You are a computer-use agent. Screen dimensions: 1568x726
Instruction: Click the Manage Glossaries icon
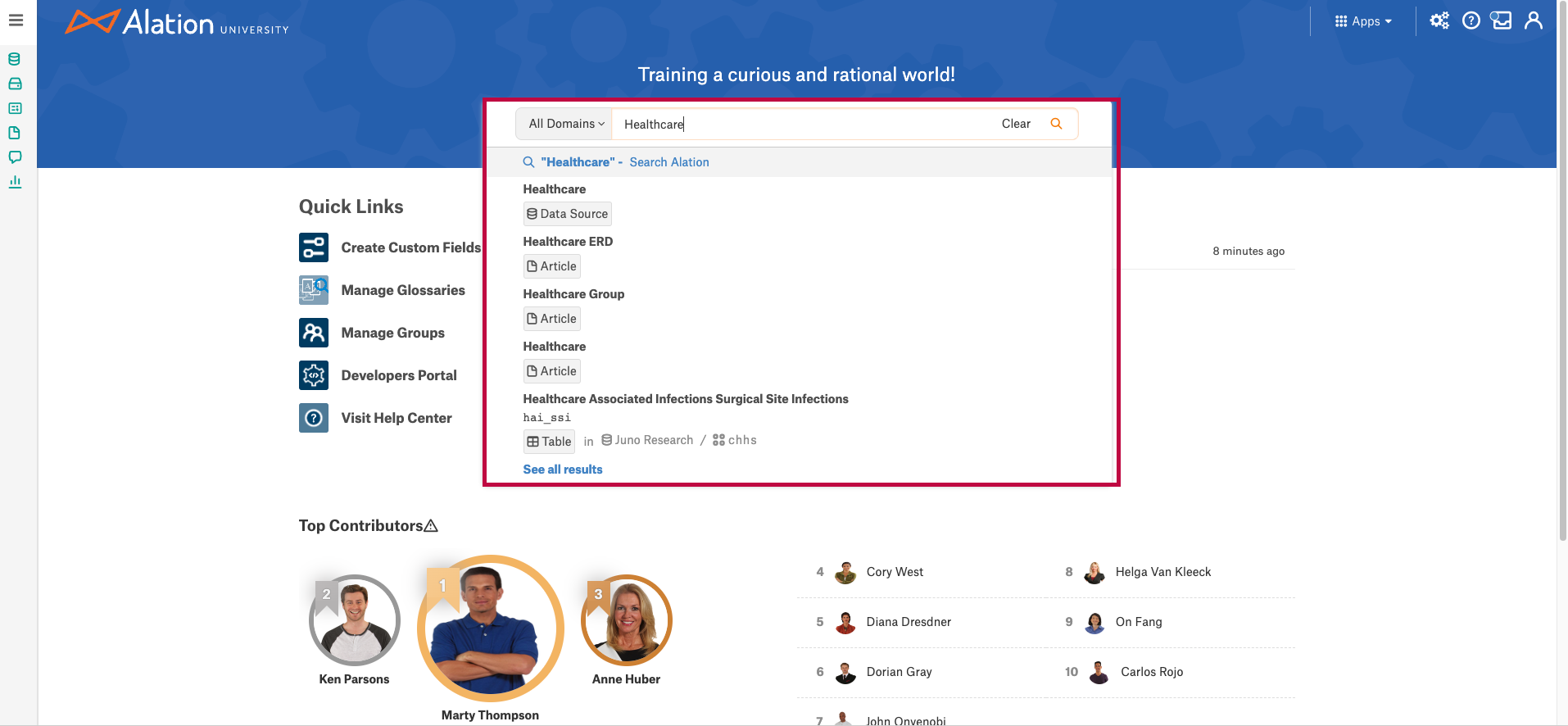[314, 290]
